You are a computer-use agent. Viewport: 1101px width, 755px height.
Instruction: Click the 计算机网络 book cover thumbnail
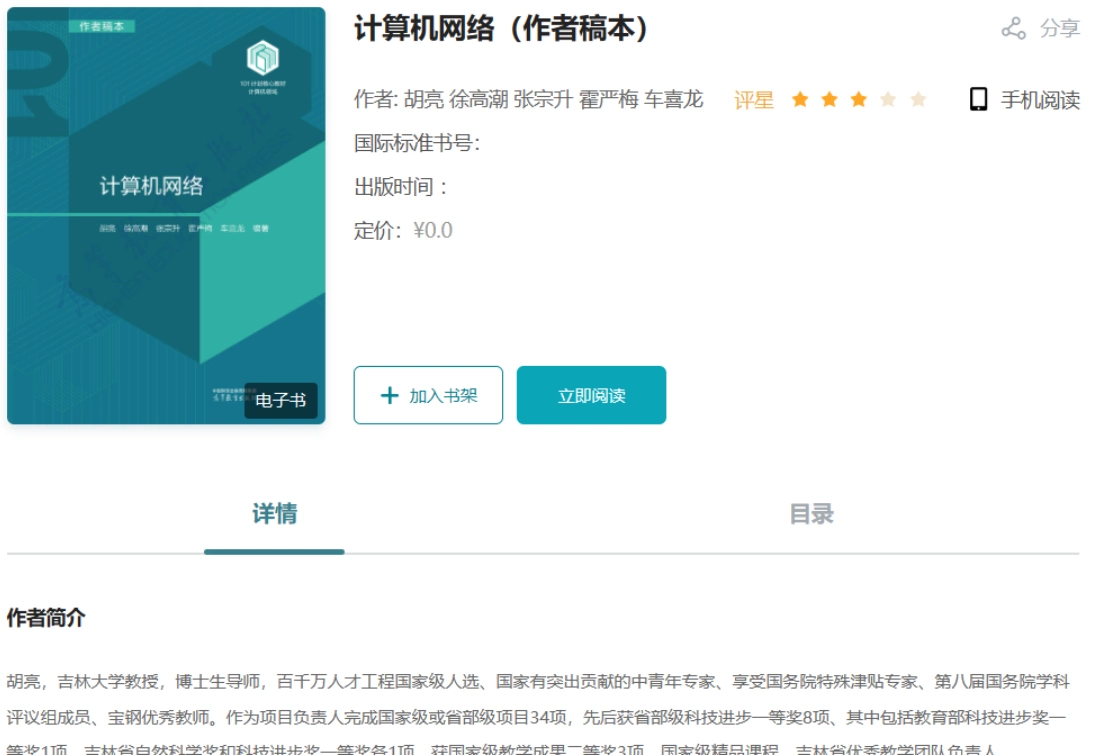166,216
